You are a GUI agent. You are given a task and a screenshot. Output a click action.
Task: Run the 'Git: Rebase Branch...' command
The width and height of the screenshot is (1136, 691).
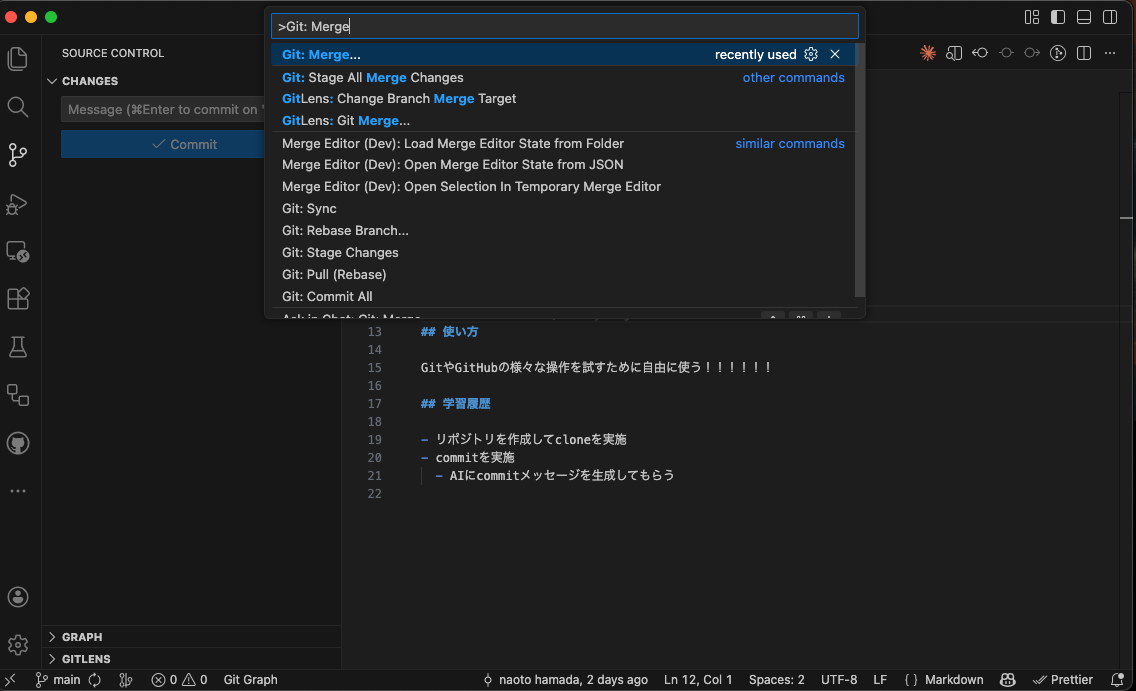(x=563, y=230)
